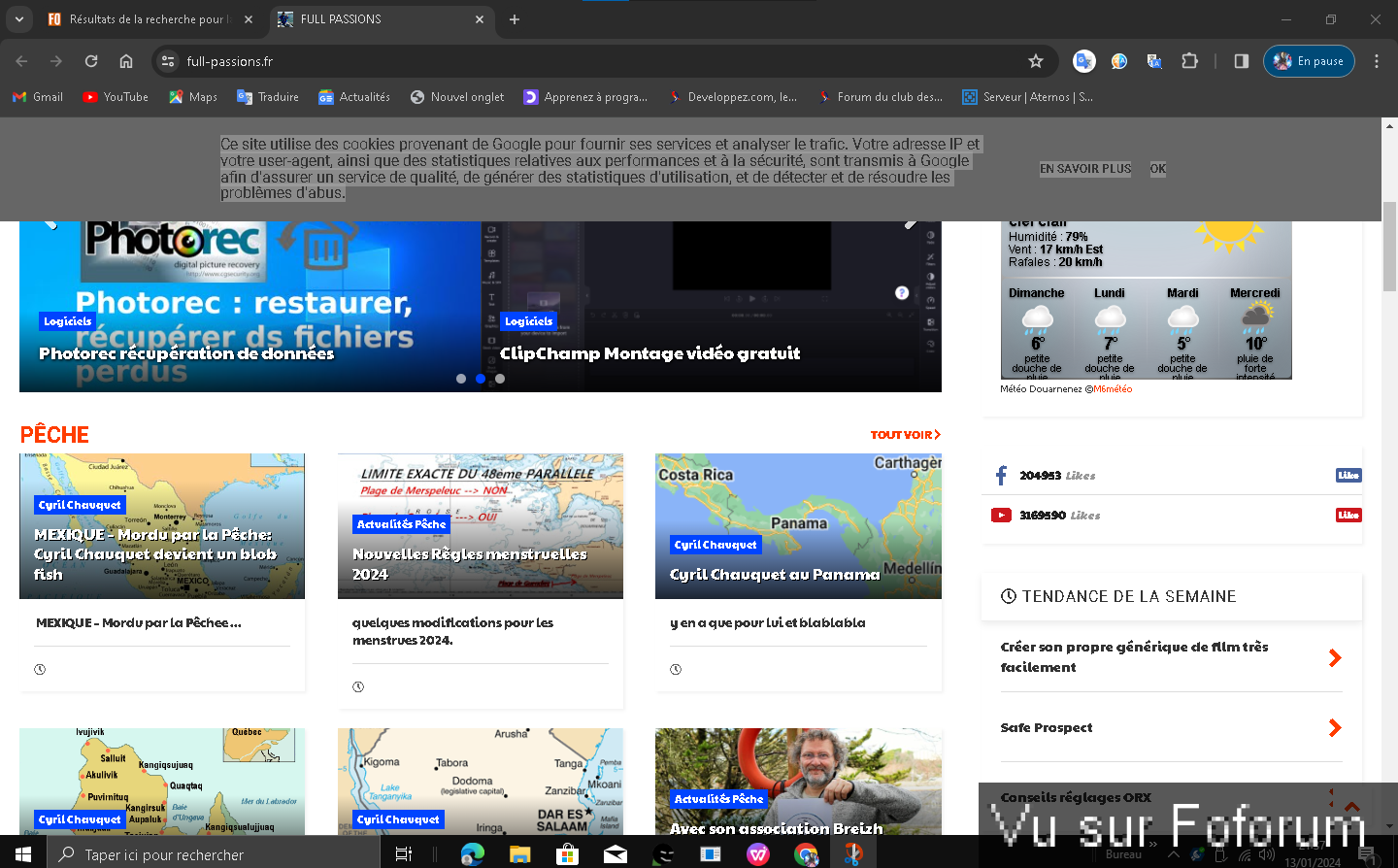Click the Facebook Like button
This screenshot has width=1398, height=868.
tap(1348, 476)
